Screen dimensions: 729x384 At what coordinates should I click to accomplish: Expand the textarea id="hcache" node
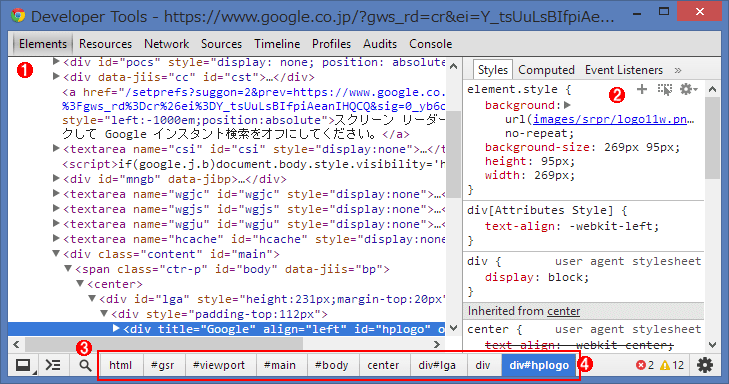tap(56, 238)
